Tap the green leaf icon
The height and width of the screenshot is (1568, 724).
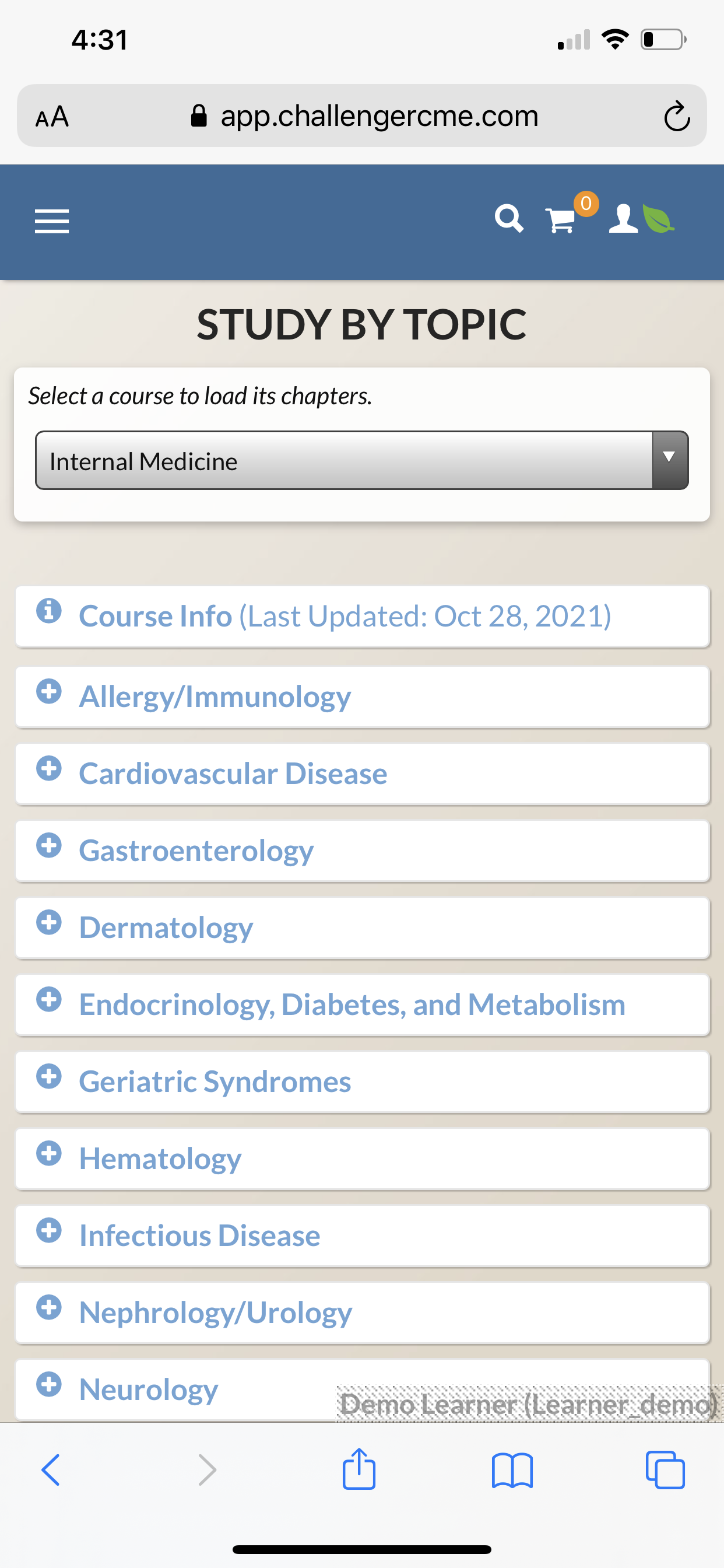tap(658, 219)
